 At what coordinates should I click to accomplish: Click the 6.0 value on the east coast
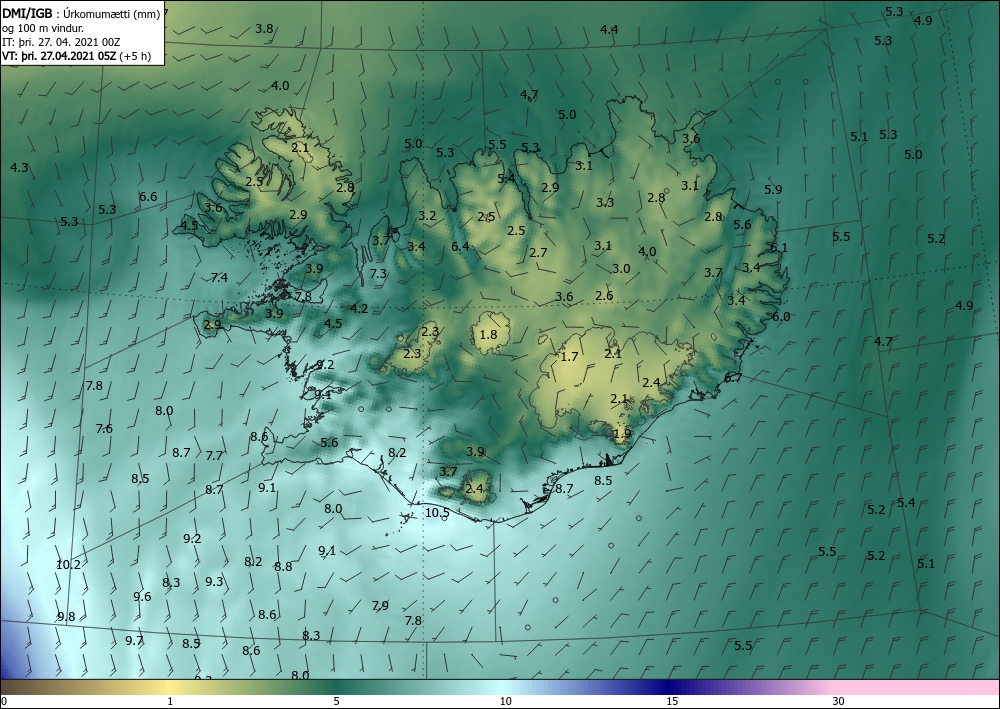tap(781, 317)
